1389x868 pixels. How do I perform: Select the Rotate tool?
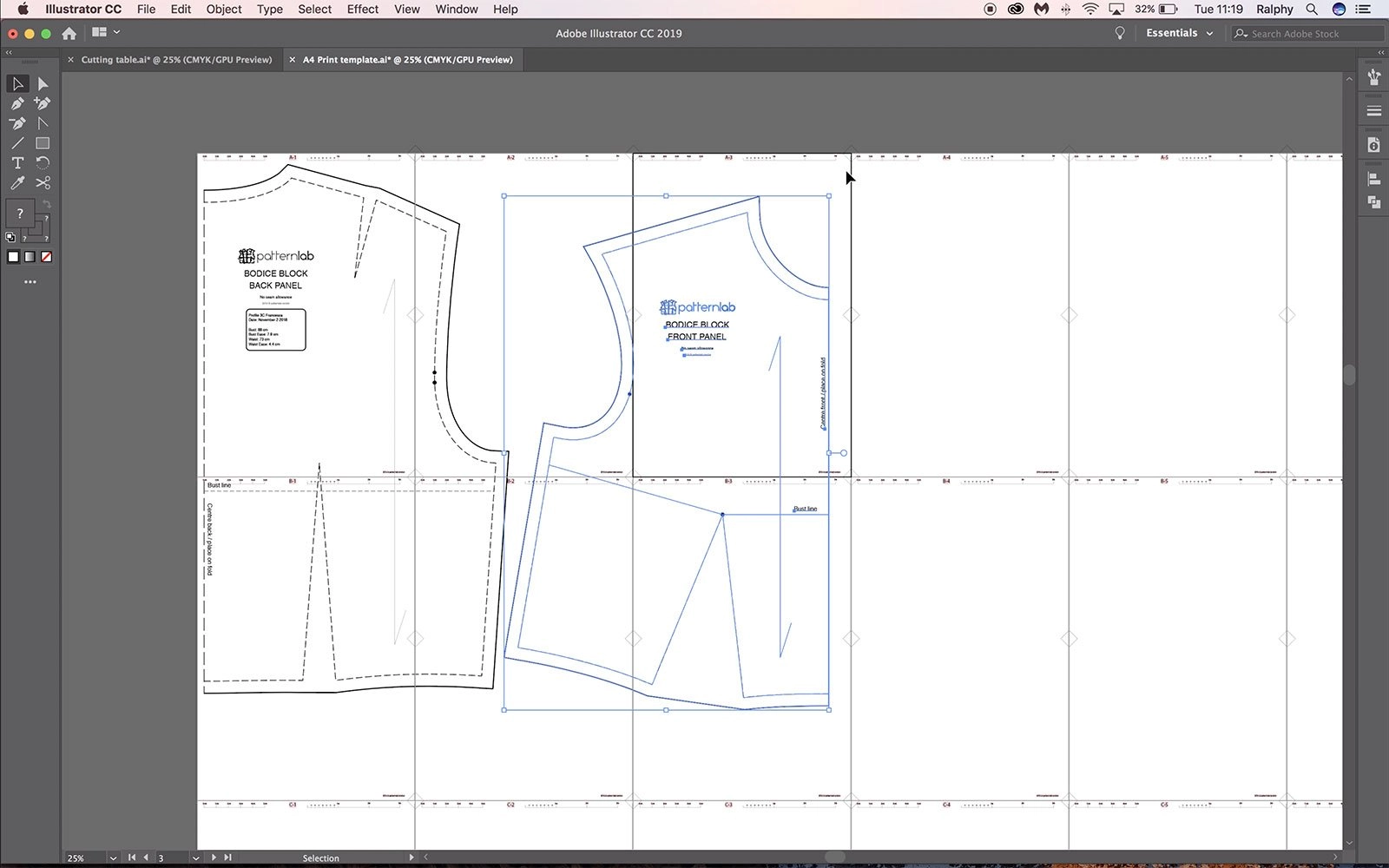coord(43,163)
